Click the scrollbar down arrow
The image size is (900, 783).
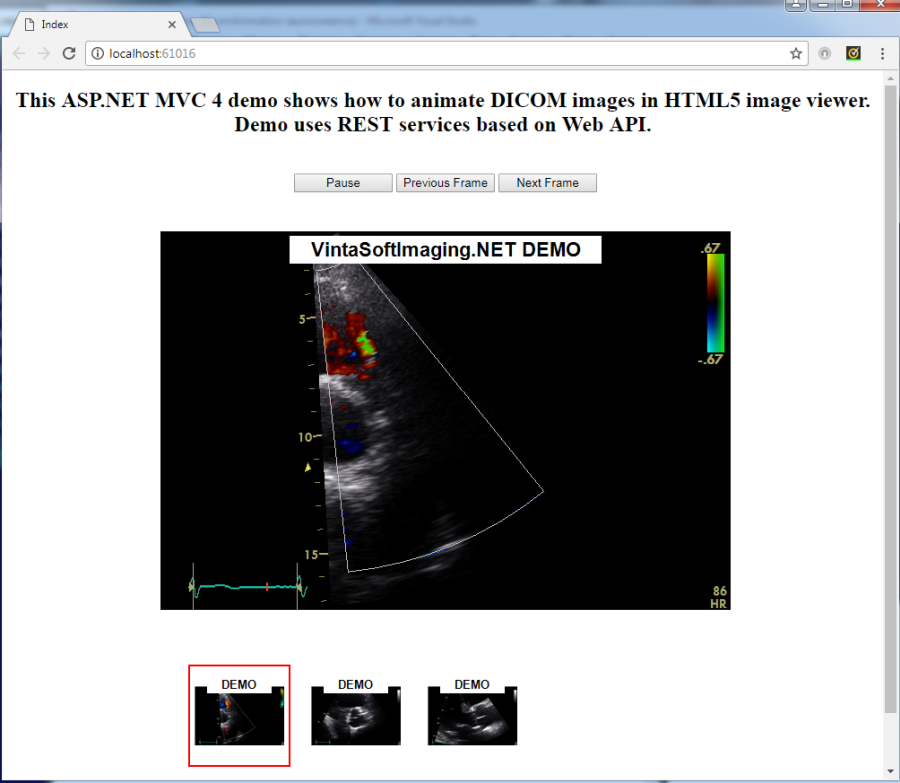(890, 771)
